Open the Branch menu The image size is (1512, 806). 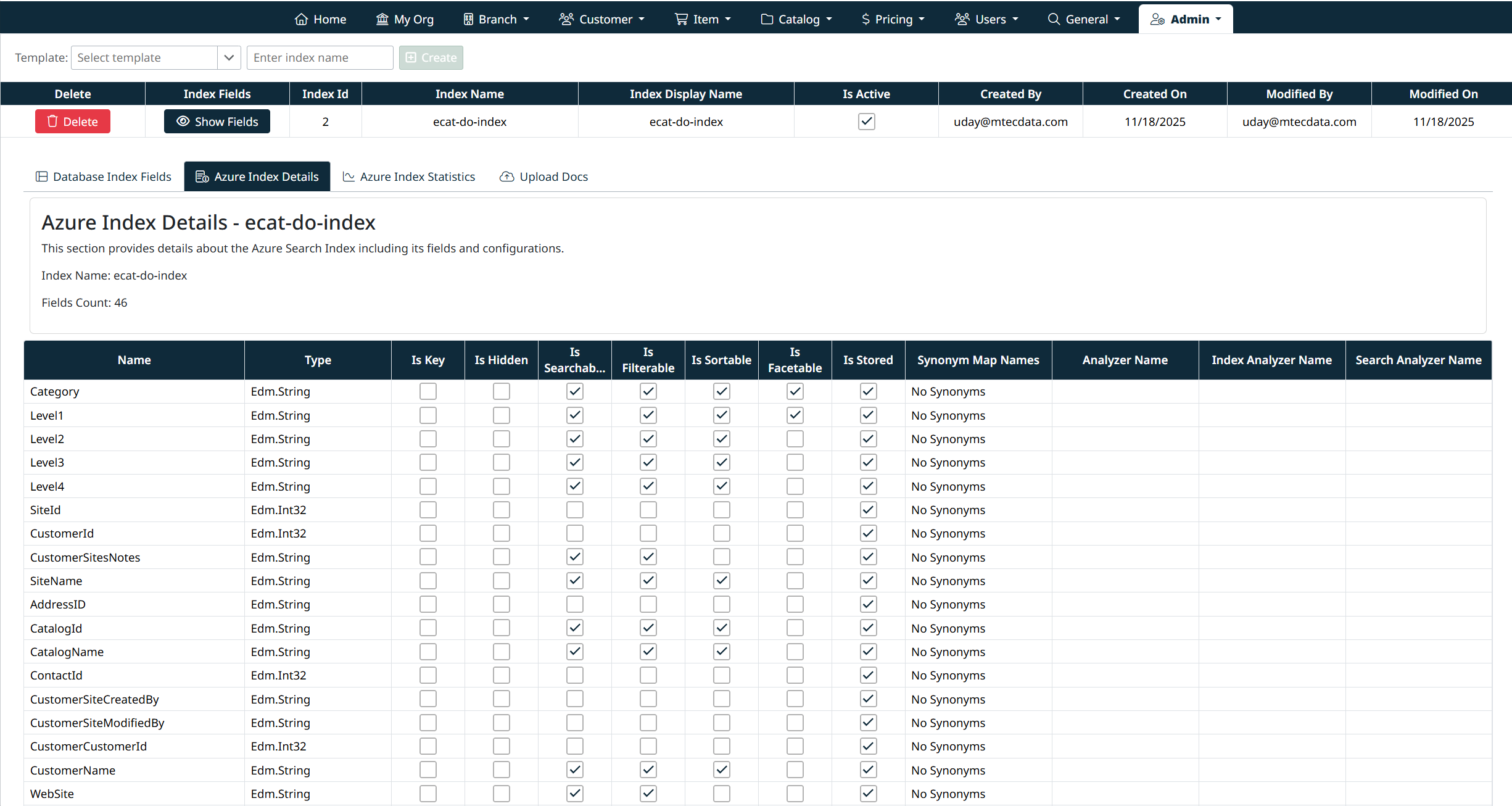[497, 19]
